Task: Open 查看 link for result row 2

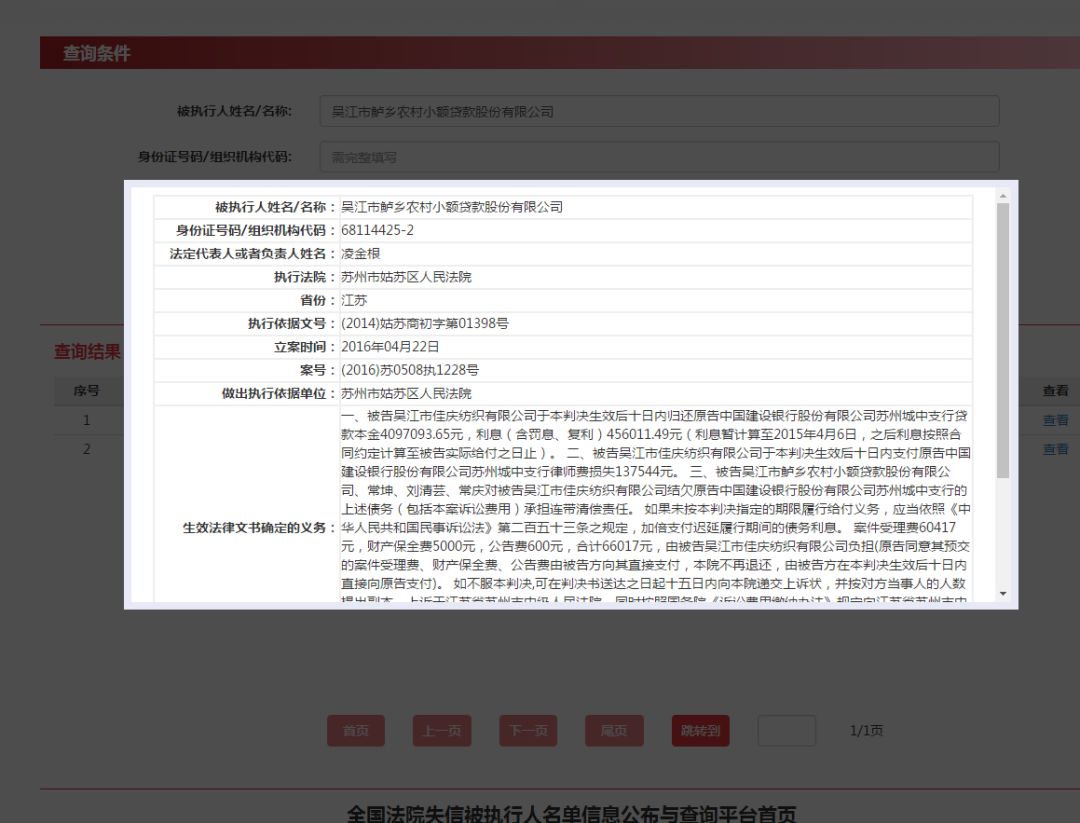Action: click(x=1055, y=449)
